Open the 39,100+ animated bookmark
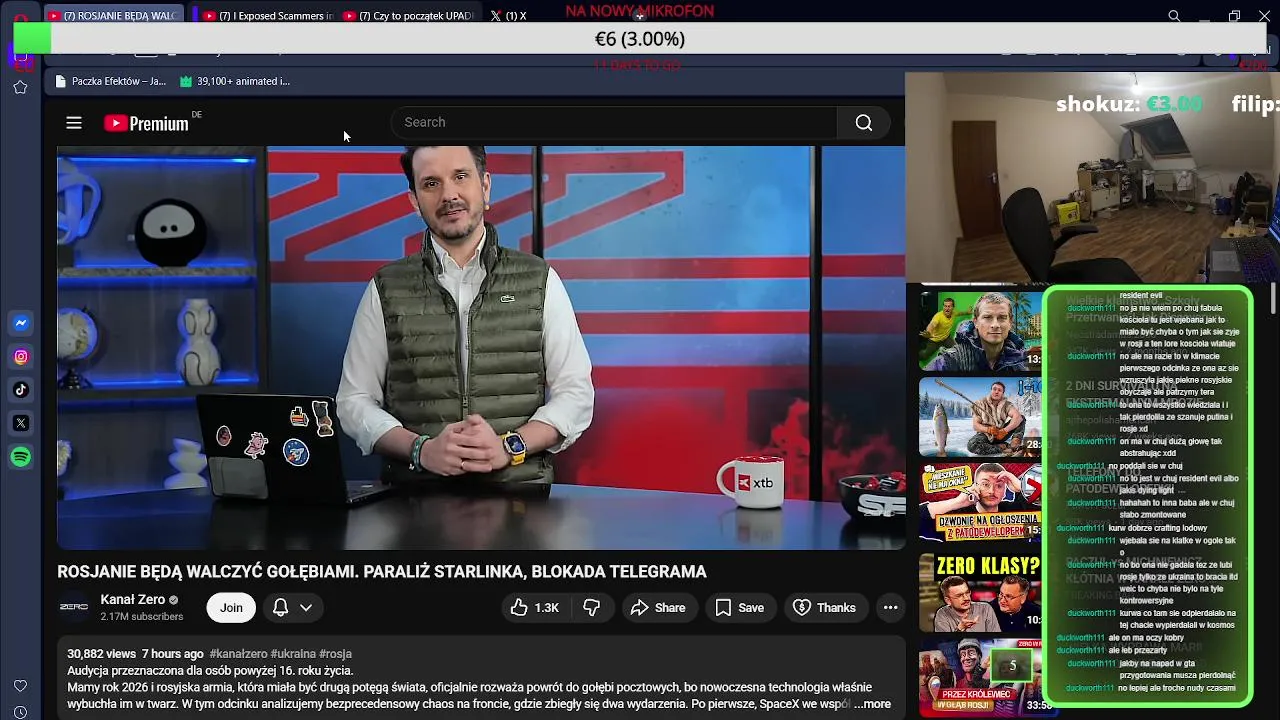 point(235,81)
